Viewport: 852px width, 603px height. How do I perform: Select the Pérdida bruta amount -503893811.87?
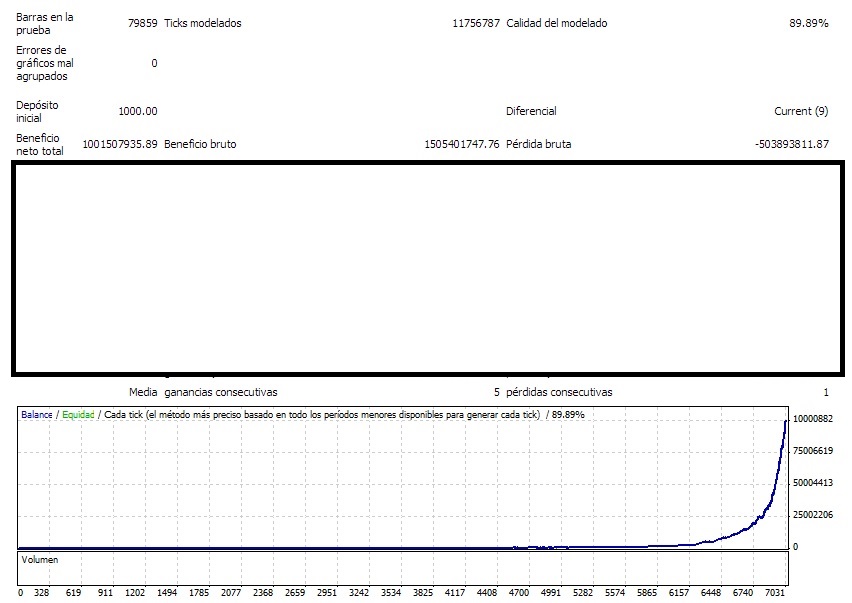pos(791,144)
